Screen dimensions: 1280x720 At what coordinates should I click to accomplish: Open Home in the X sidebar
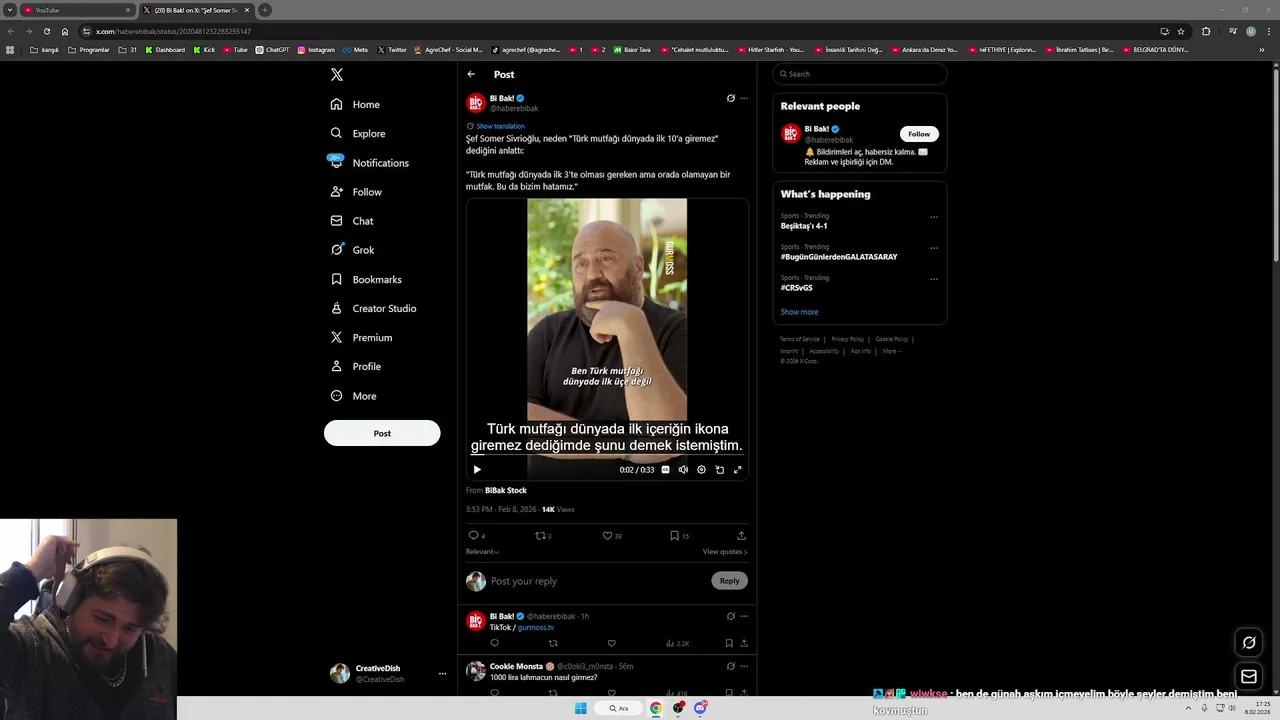355,104
